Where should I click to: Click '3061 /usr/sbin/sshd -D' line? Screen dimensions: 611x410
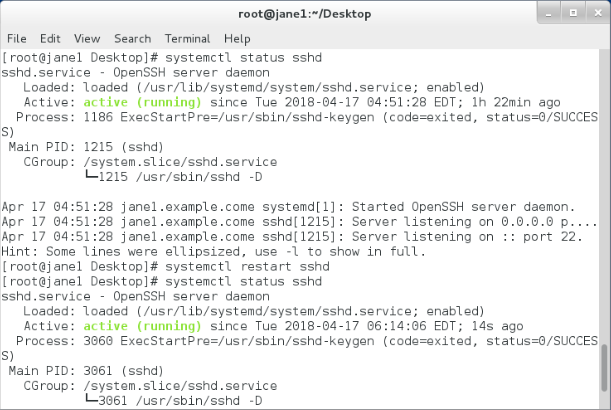(173, 401)
